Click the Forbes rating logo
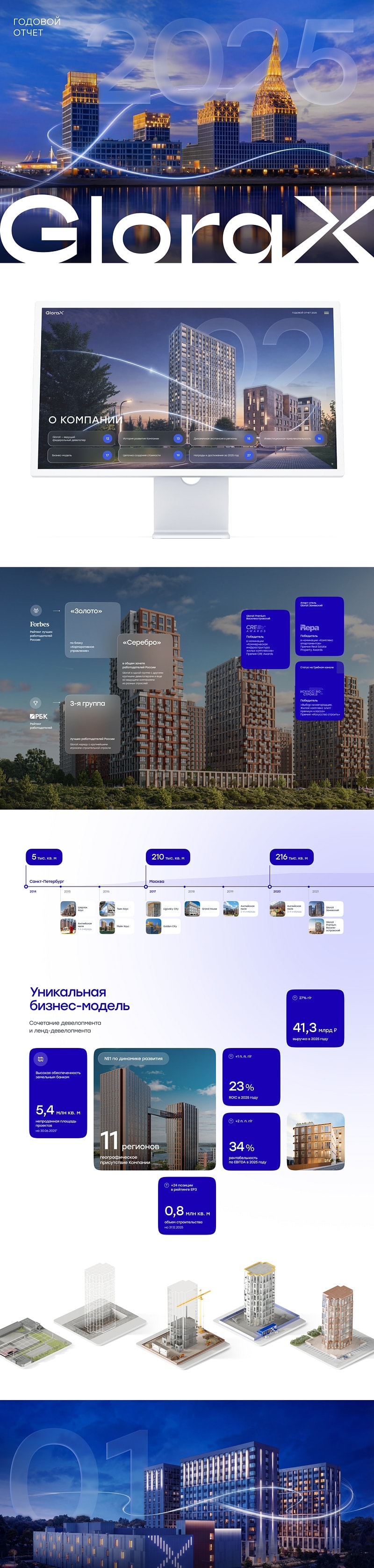 coord(40,624)
